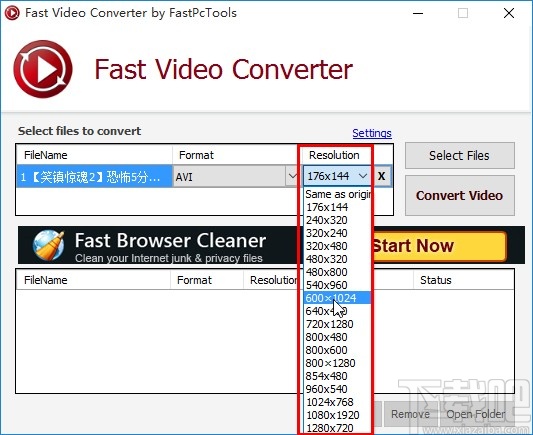Select the file row named 笑镇惊魂2

pos(94,177)
